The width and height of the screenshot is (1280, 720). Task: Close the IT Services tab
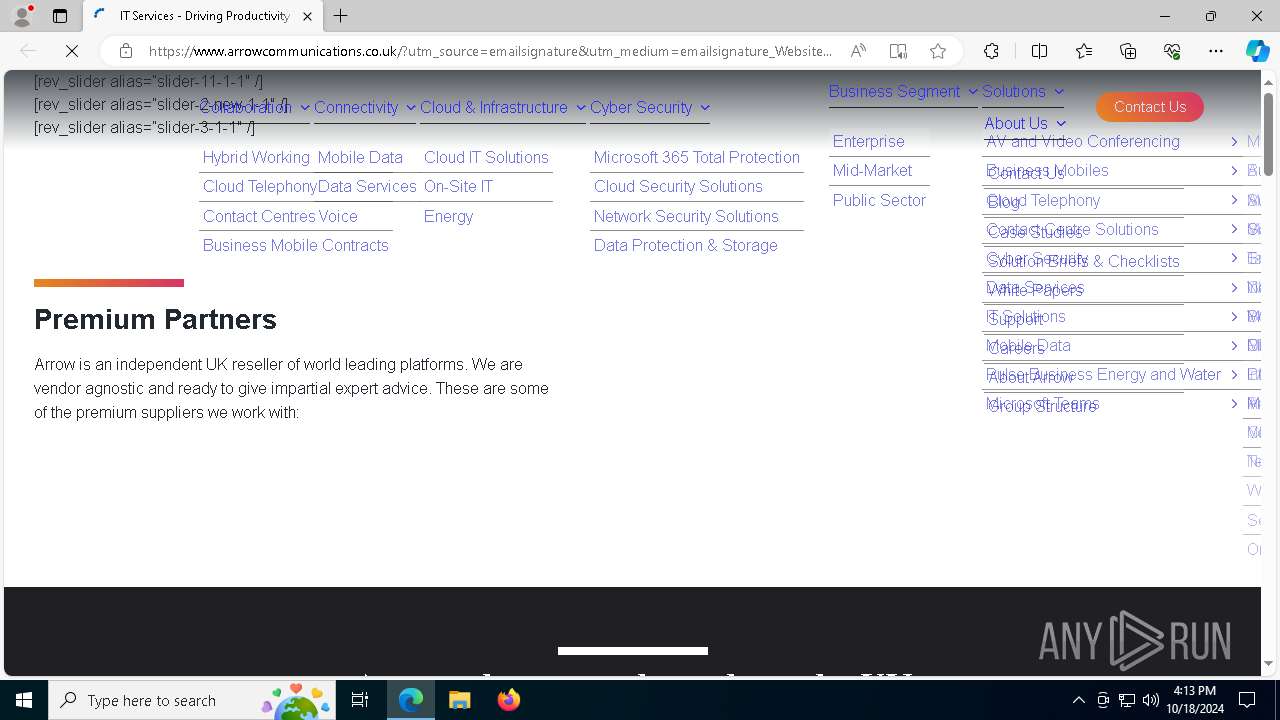[307, 16]
